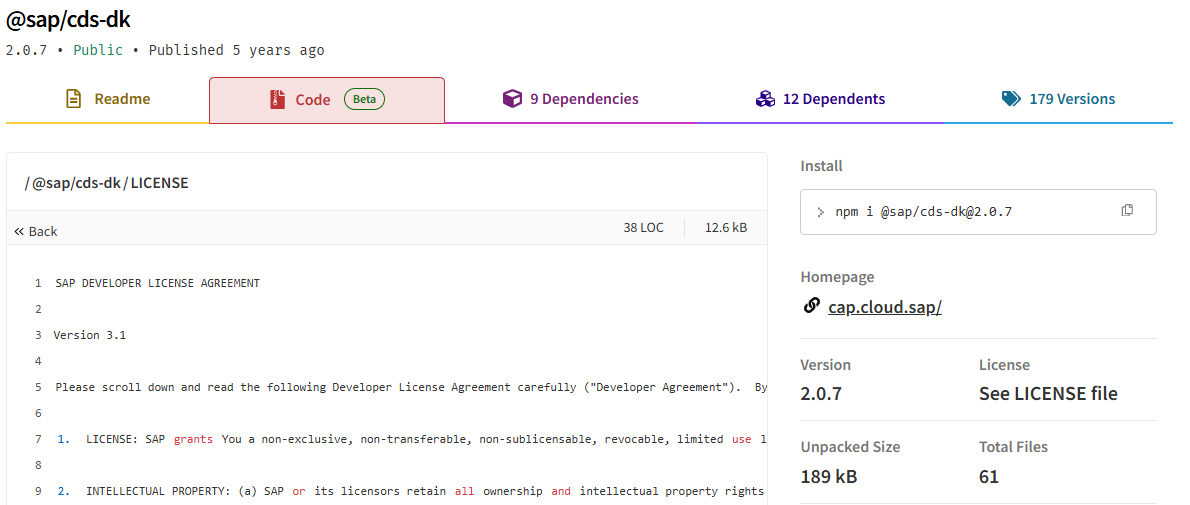Go back with the Back button

pos(36,232)
